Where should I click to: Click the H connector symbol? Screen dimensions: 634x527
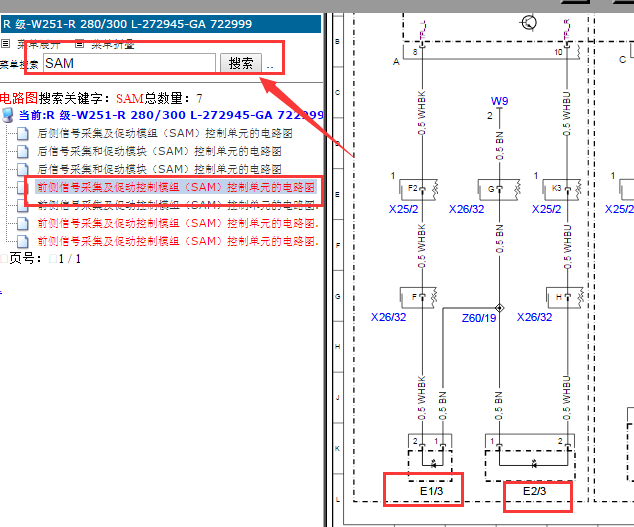click(x=565, y=297)
